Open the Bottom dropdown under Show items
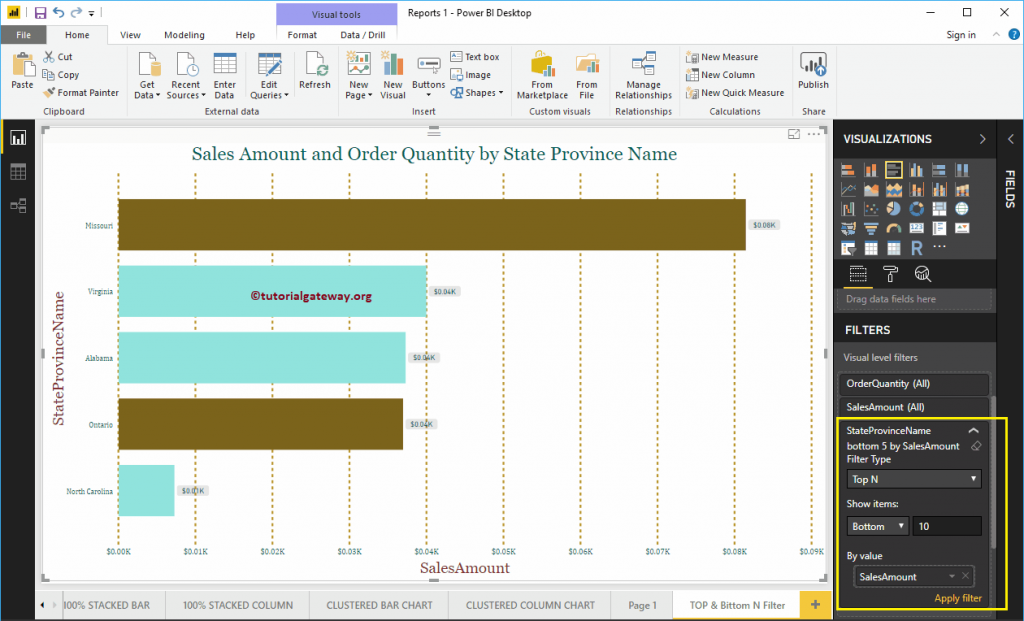Image resolution: width=1024 pixels, height=621 pixels. point(877,526)
